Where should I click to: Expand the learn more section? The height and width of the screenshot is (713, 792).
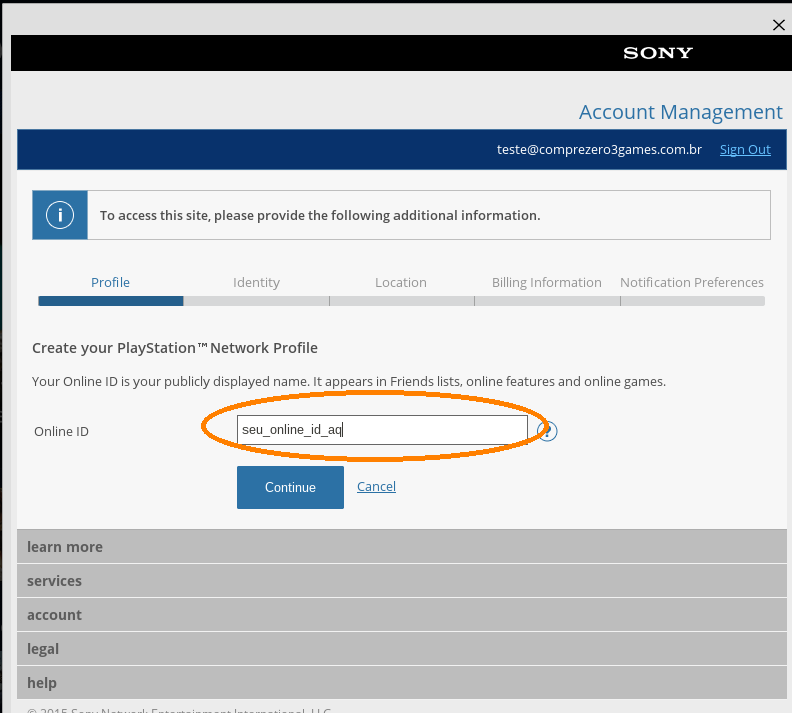pos(402,547)
